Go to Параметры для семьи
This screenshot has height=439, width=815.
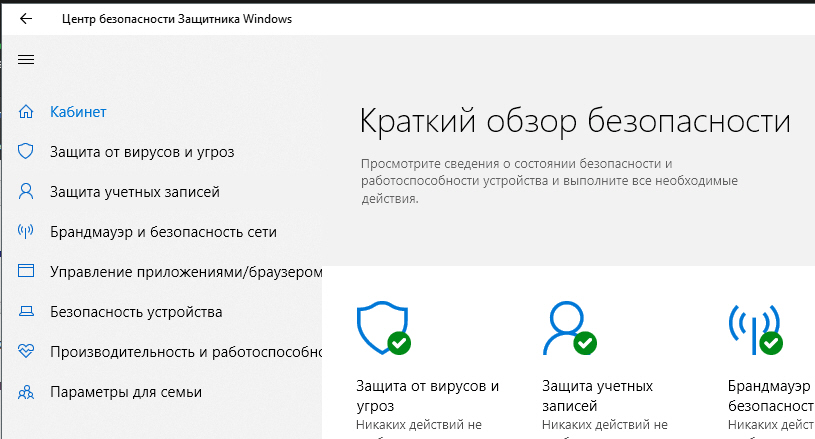(126, 392)
